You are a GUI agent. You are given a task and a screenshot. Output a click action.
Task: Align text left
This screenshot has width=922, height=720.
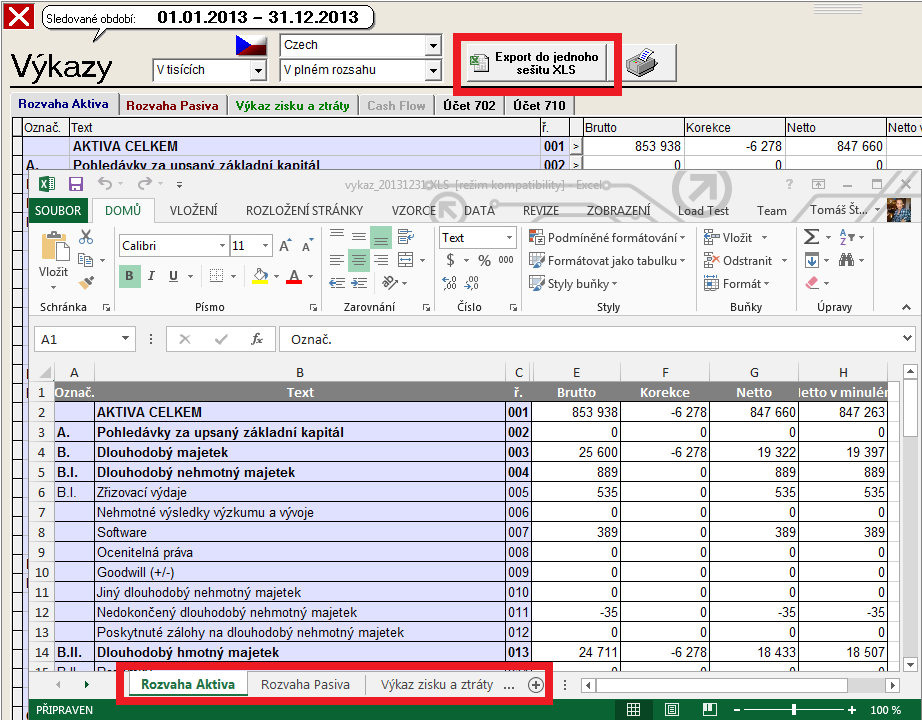tap(337, 260)
